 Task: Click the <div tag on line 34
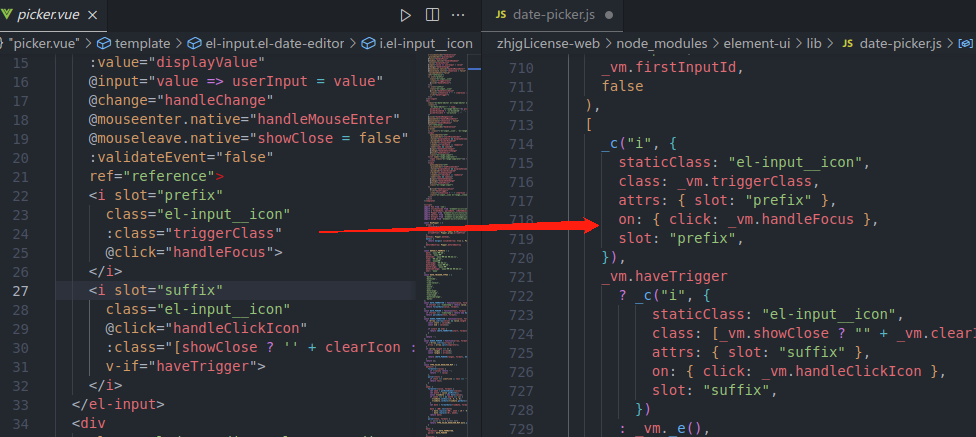tap(88, 423)
